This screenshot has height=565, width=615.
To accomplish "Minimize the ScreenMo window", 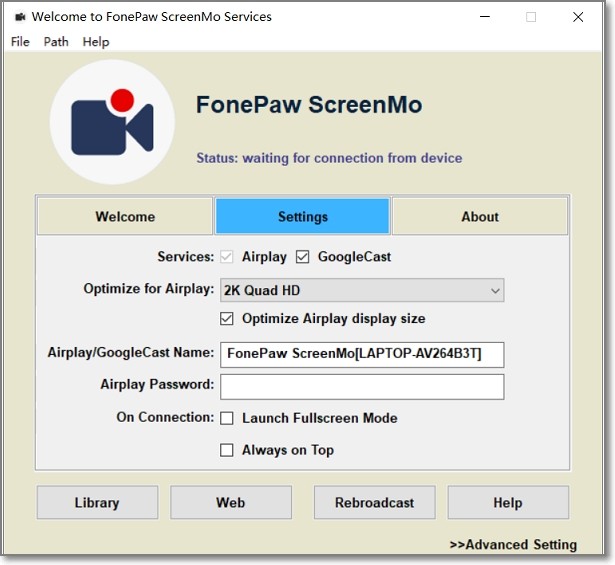I will (x=485, y=17).
